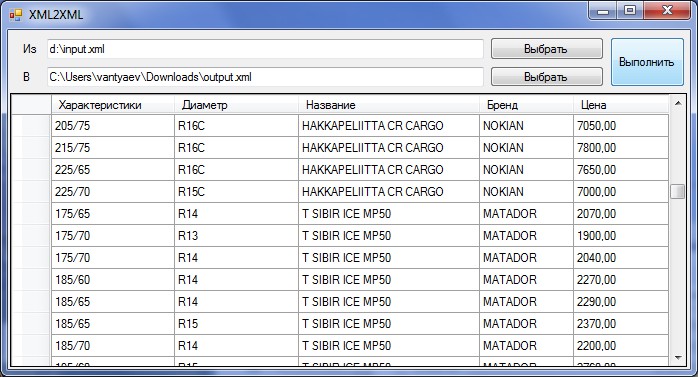Sort by the Характеристики column header

[x=113, y=105]
